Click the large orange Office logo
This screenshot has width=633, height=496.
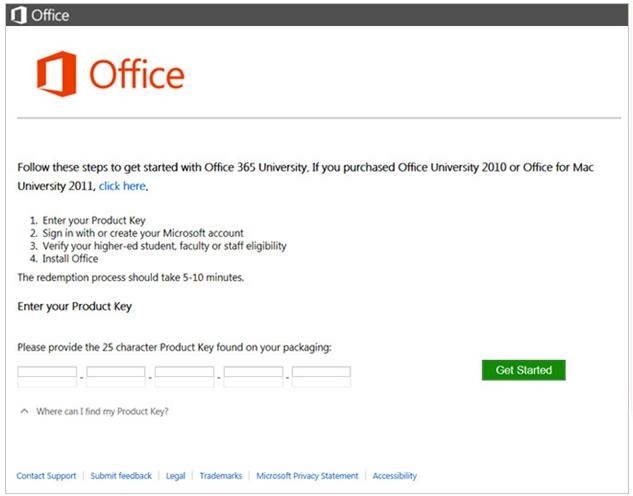111,74
